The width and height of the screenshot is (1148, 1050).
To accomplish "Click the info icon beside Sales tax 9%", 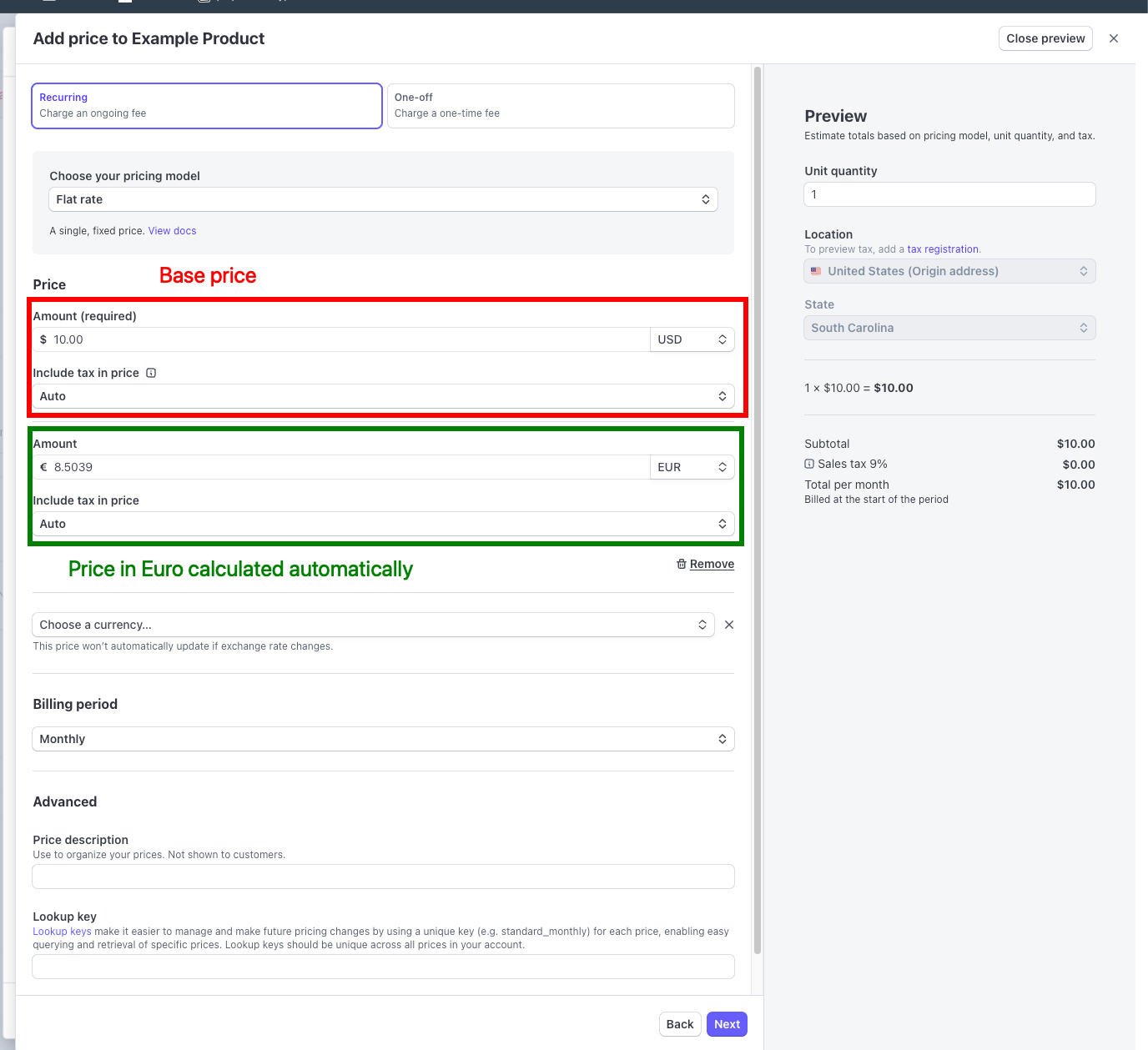I will coord(808,464).
